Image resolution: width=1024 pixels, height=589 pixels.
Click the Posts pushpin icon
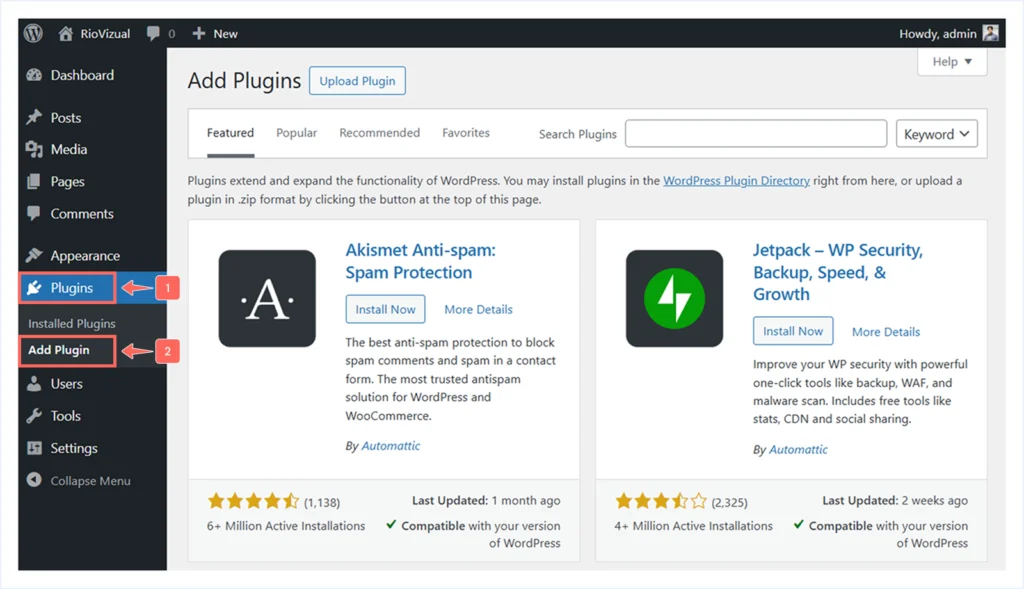(35, 117)
